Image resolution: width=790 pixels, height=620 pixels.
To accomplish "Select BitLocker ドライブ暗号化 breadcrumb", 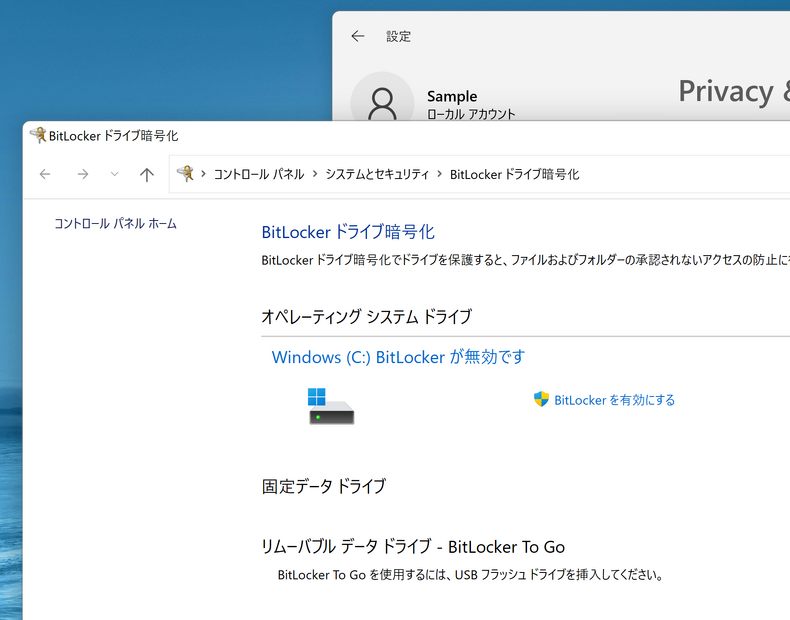I will point(514,174).
